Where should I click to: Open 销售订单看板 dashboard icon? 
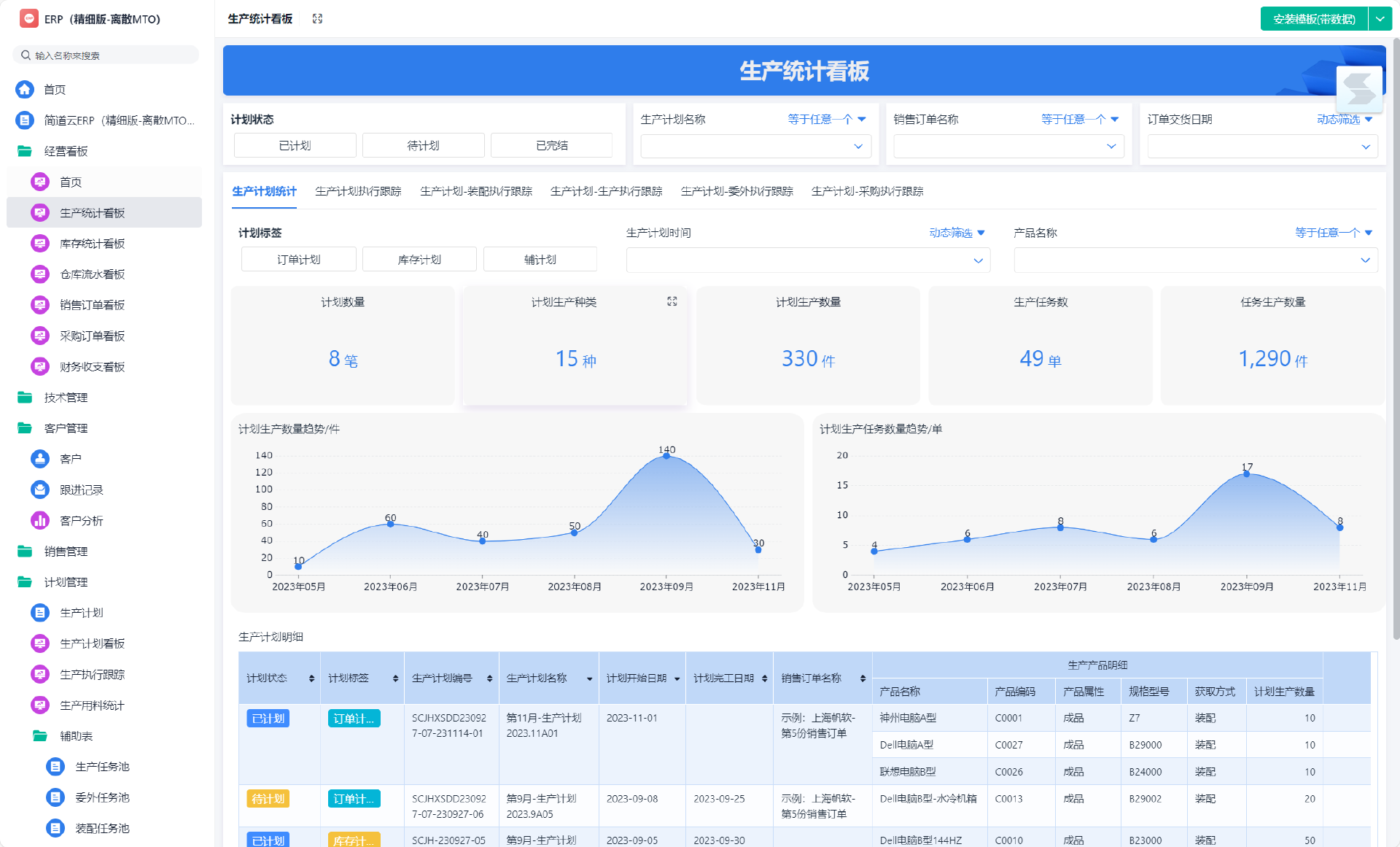(x=40, y=305)
